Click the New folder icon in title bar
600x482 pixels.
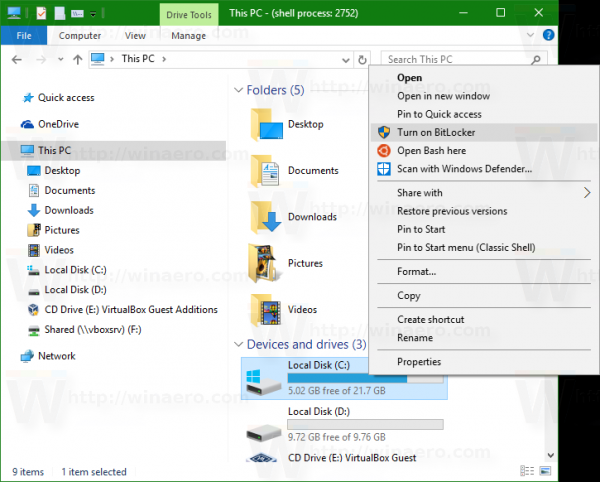coord(60,13)
